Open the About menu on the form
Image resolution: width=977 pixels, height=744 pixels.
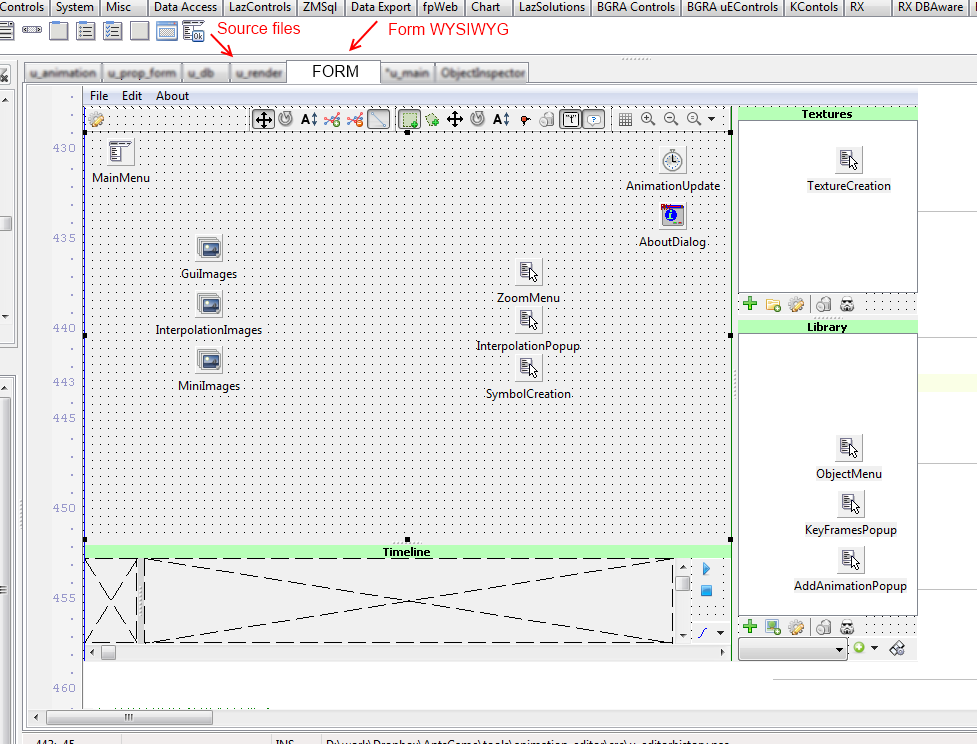tap(173, 96)
